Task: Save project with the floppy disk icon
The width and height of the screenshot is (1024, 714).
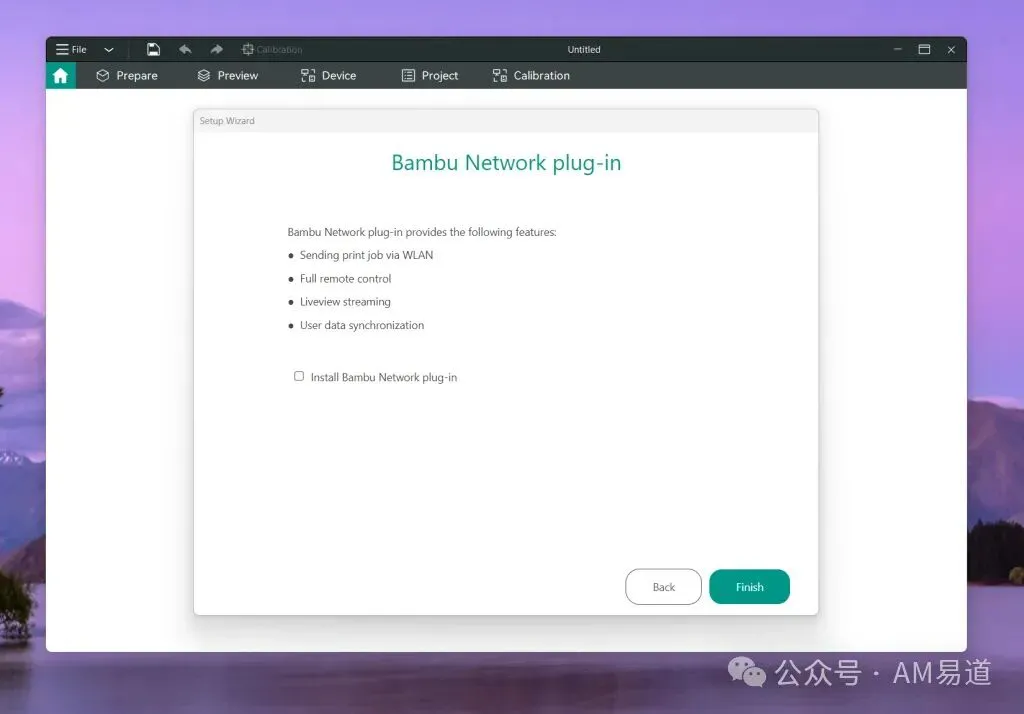Action: [153, 49]
